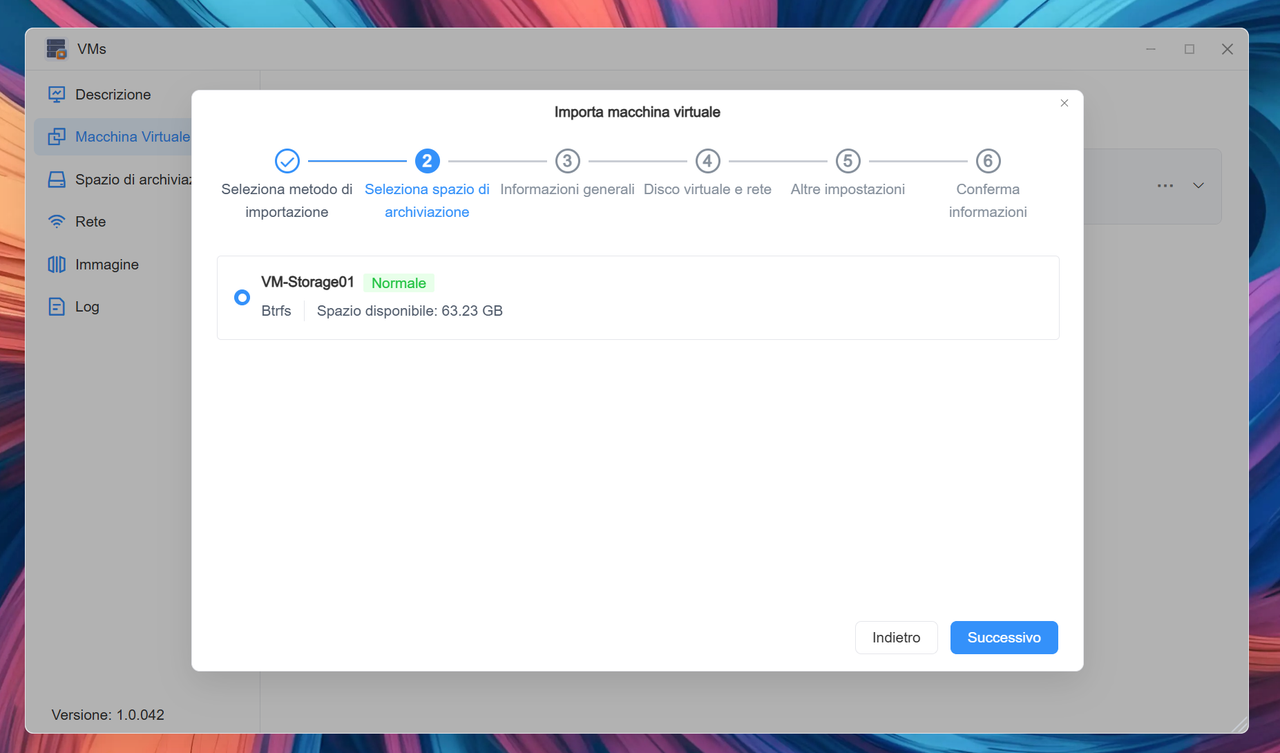Maximize the VMs window
Viewport: 1280px width, 753px height.
pyautogui.click(x=1189, y=49)
